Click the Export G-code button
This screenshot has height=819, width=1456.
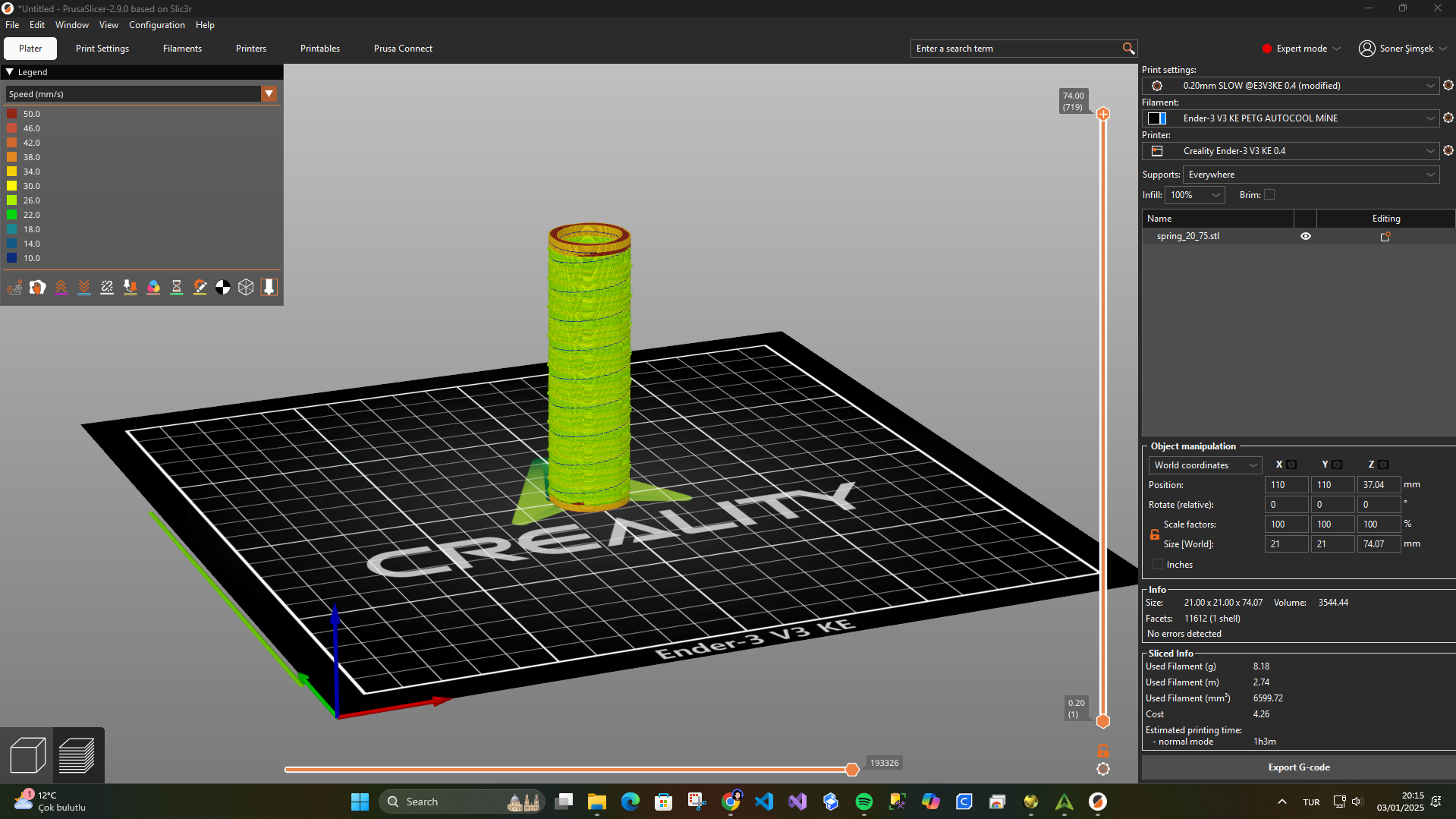[x=1298, y=767]
